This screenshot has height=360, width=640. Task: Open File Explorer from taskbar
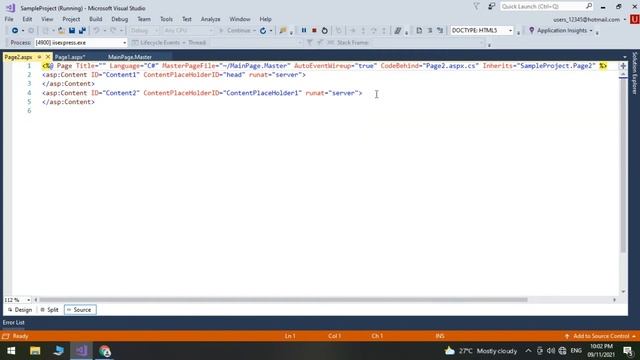[x=35, y=351]
